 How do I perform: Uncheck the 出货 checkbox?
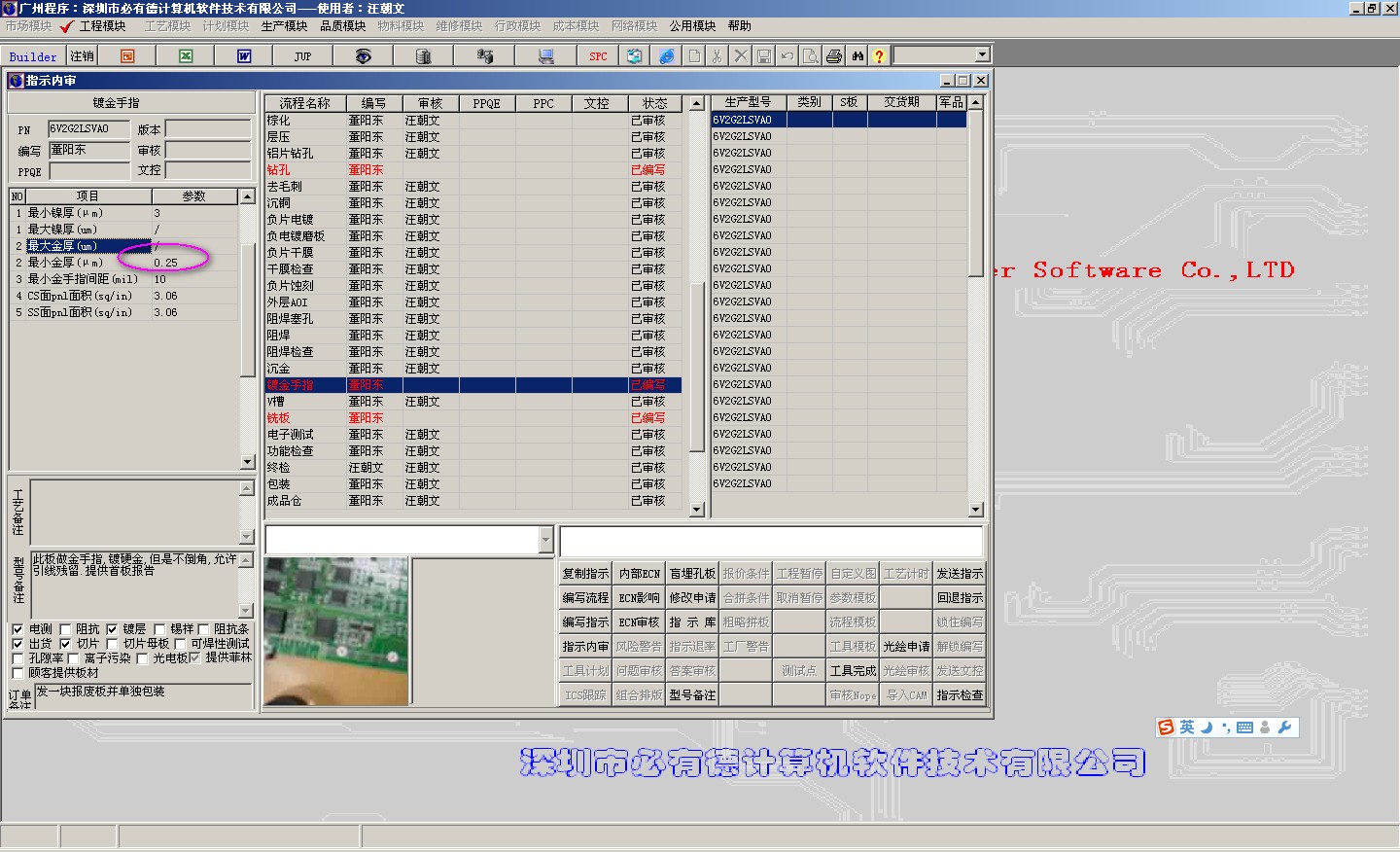[x=17, y=644]
